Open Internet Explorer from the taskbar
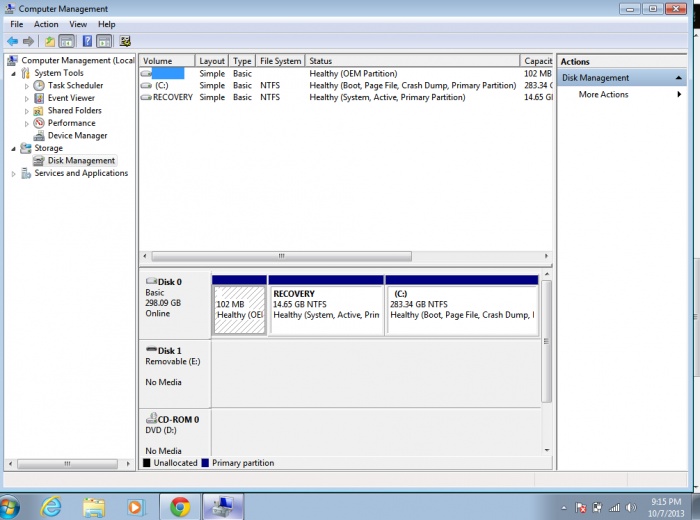The width and height of the screenshot is (700, 520). tap(52, 507)
